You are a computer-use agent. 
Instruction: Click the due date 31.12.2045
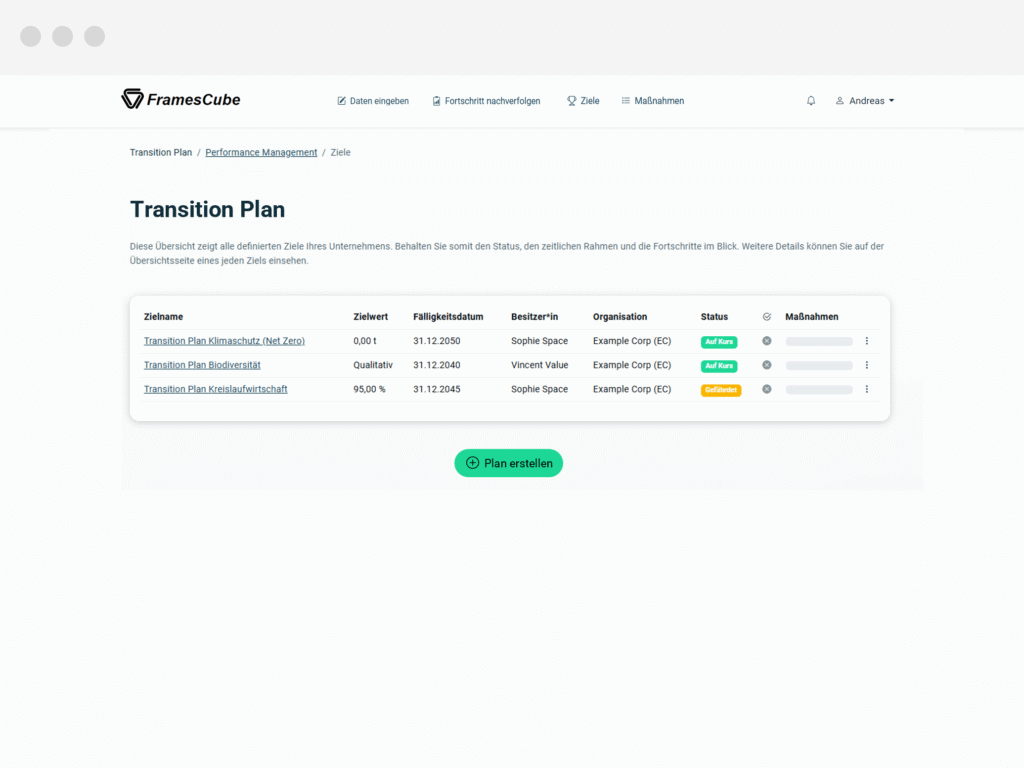[436, 389]
